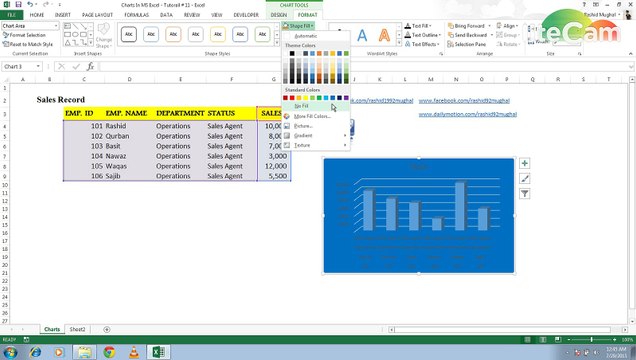Apply the first black-outlined Abc shape style

tap(129, 34)
